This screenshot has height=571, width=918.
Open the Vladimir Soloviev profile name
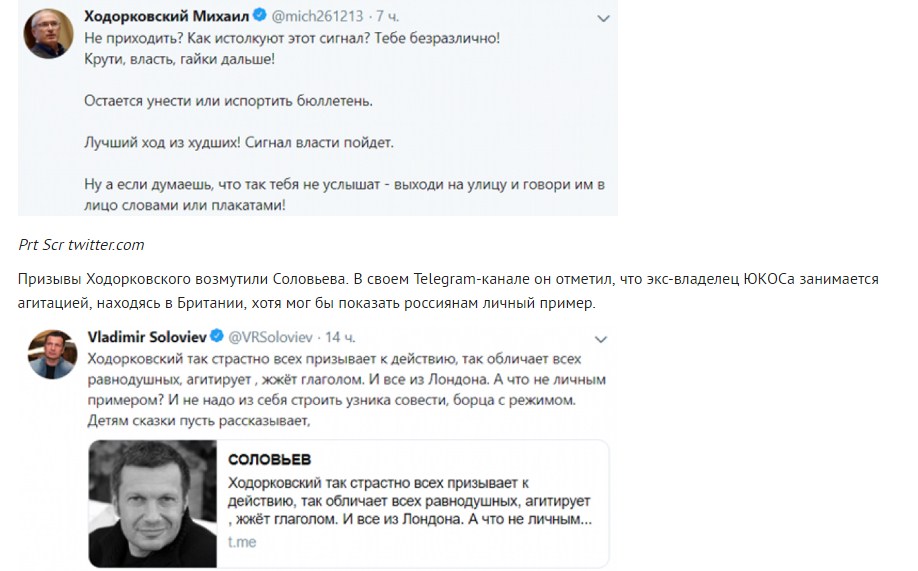tap(147, 337)
